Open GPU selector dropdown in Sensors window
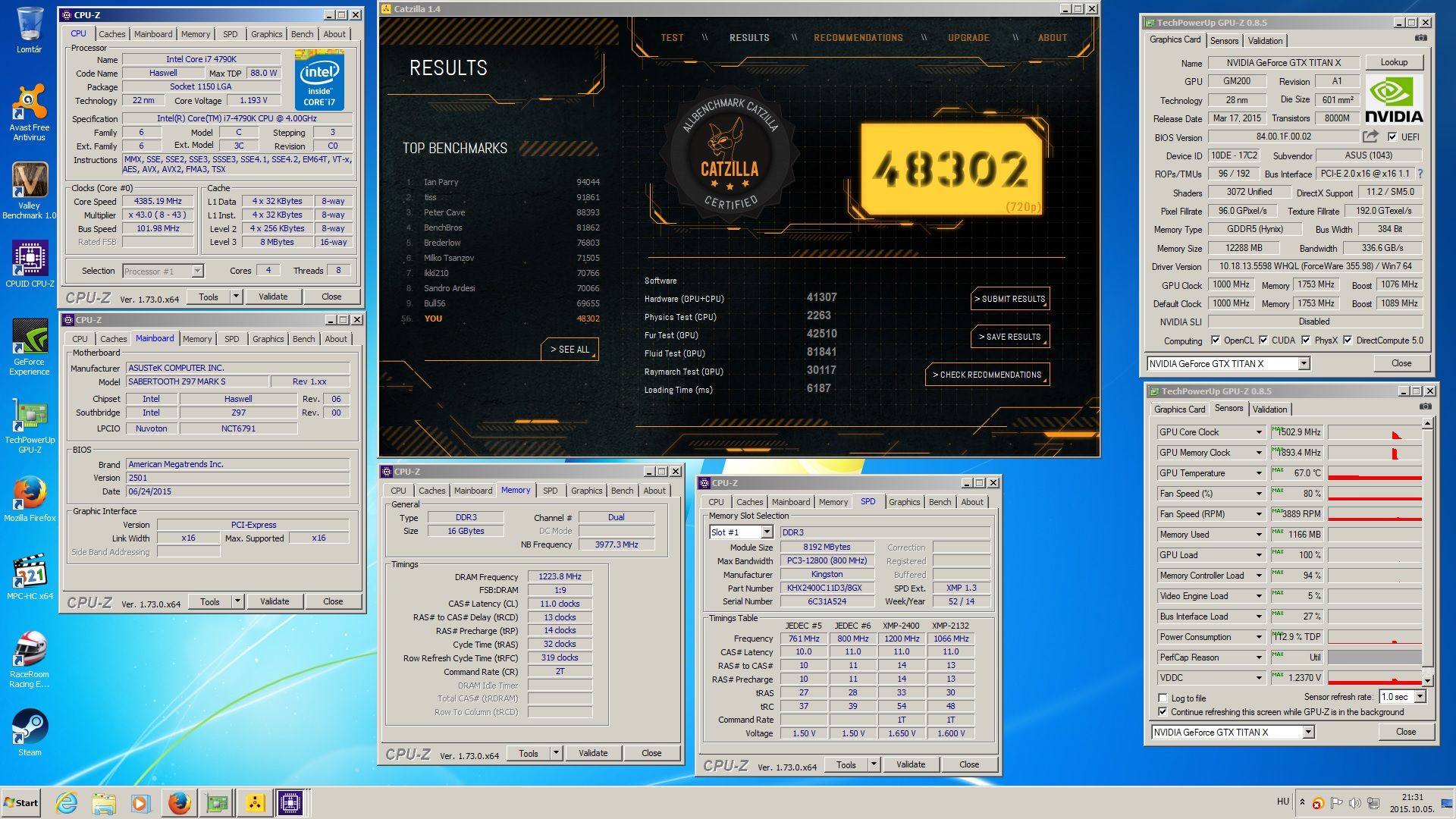Image resolution: width=1456 pixels, height=819 pixels. tap(1309, 733)
